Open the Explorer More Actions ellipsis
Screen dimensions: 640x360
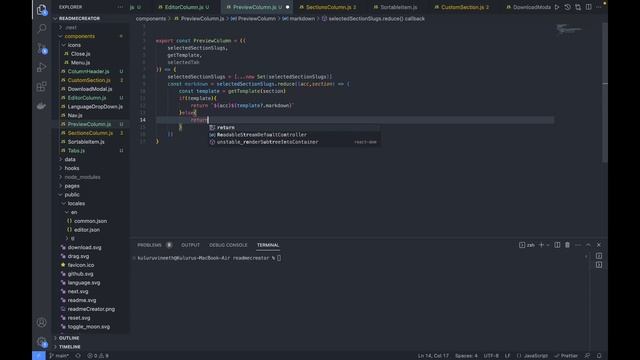(120, 7)
